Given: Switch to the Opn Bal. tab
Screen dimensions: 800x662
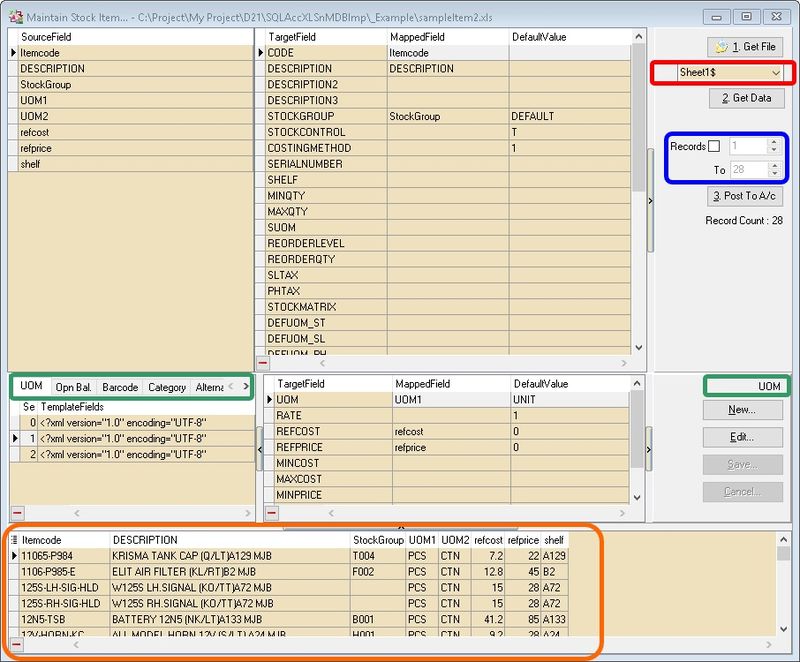Looking at the screenshot, I should (x=73, y=387).
